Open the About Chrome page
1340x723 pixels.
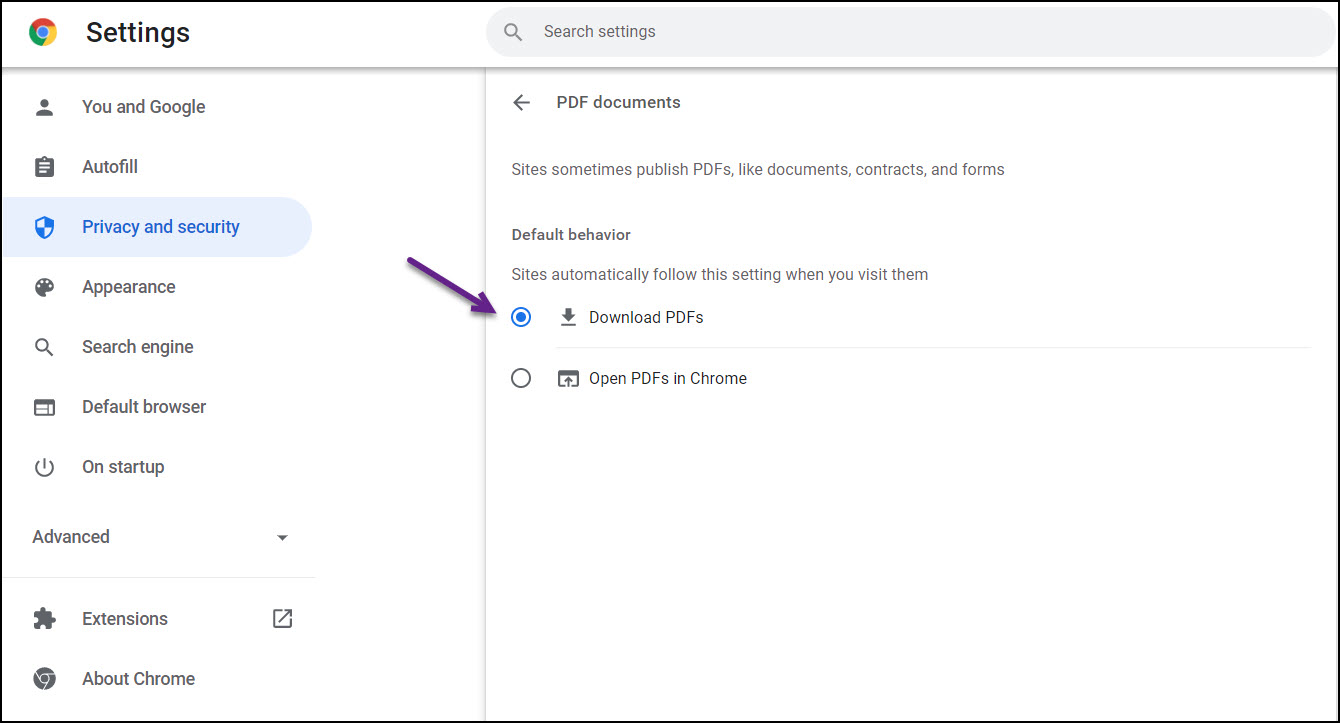157,679
